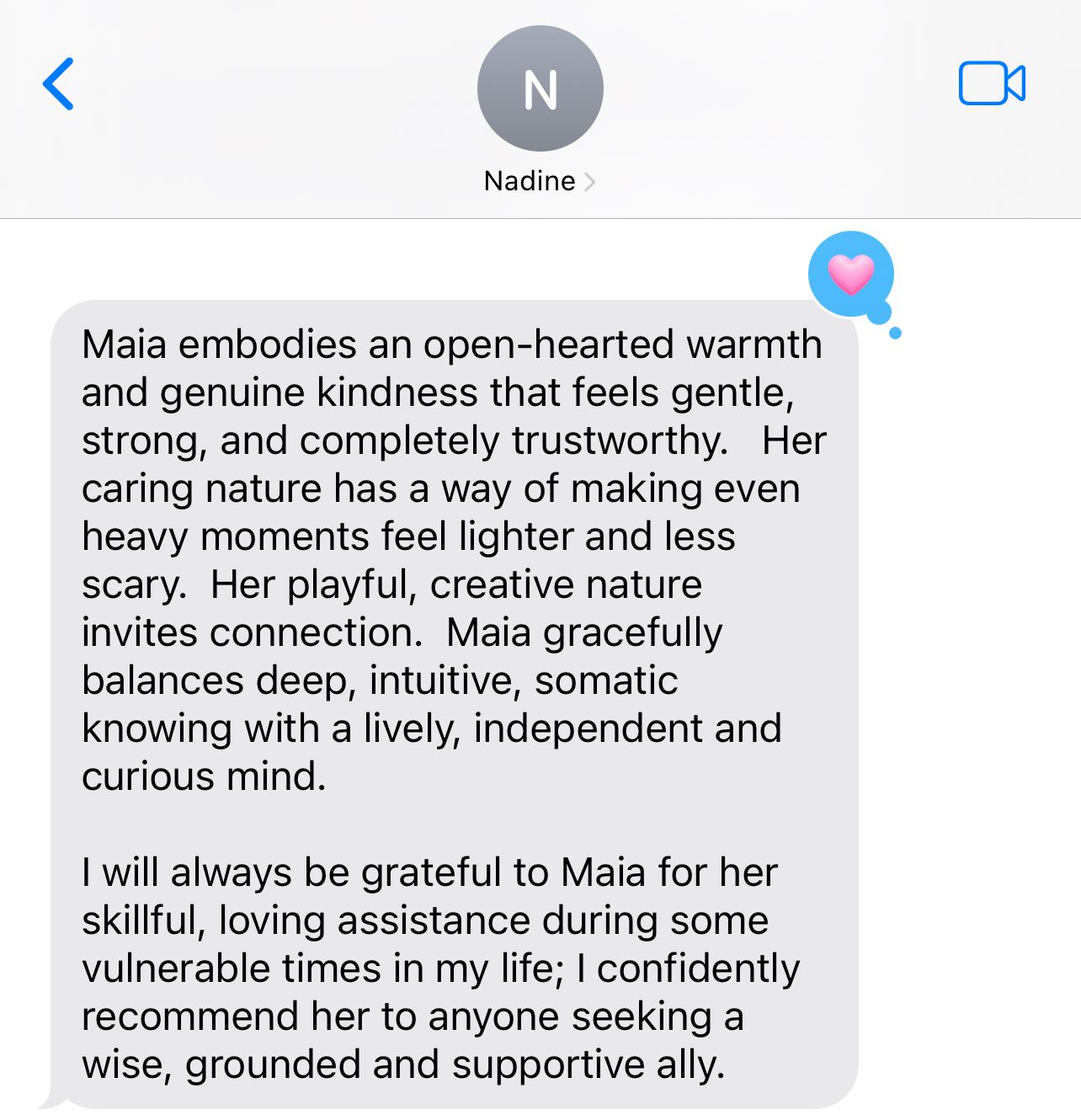Open the gray "N" contact avatar
The height and width of the screenshot is (1120, 1081).
540,88
